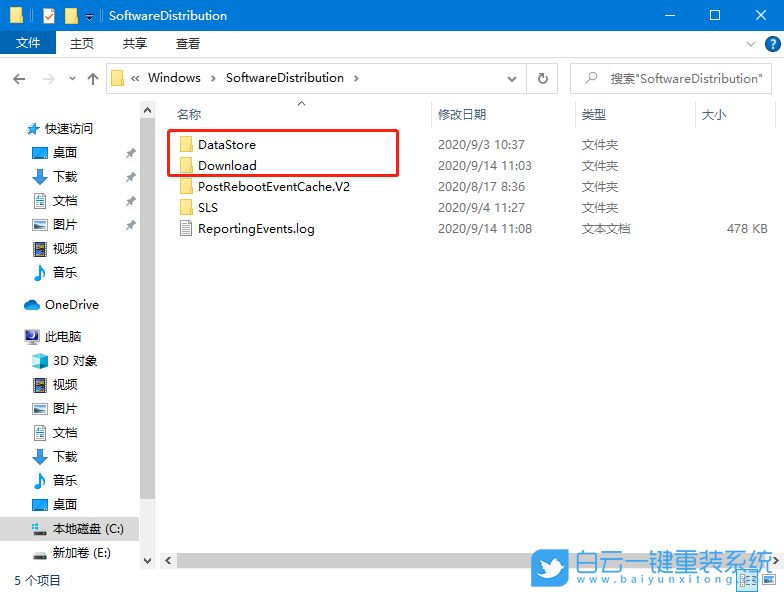Viewport: 784px width, 592px height.
Task: Switch to the 共享 ribbon tab
Action: 135,44
